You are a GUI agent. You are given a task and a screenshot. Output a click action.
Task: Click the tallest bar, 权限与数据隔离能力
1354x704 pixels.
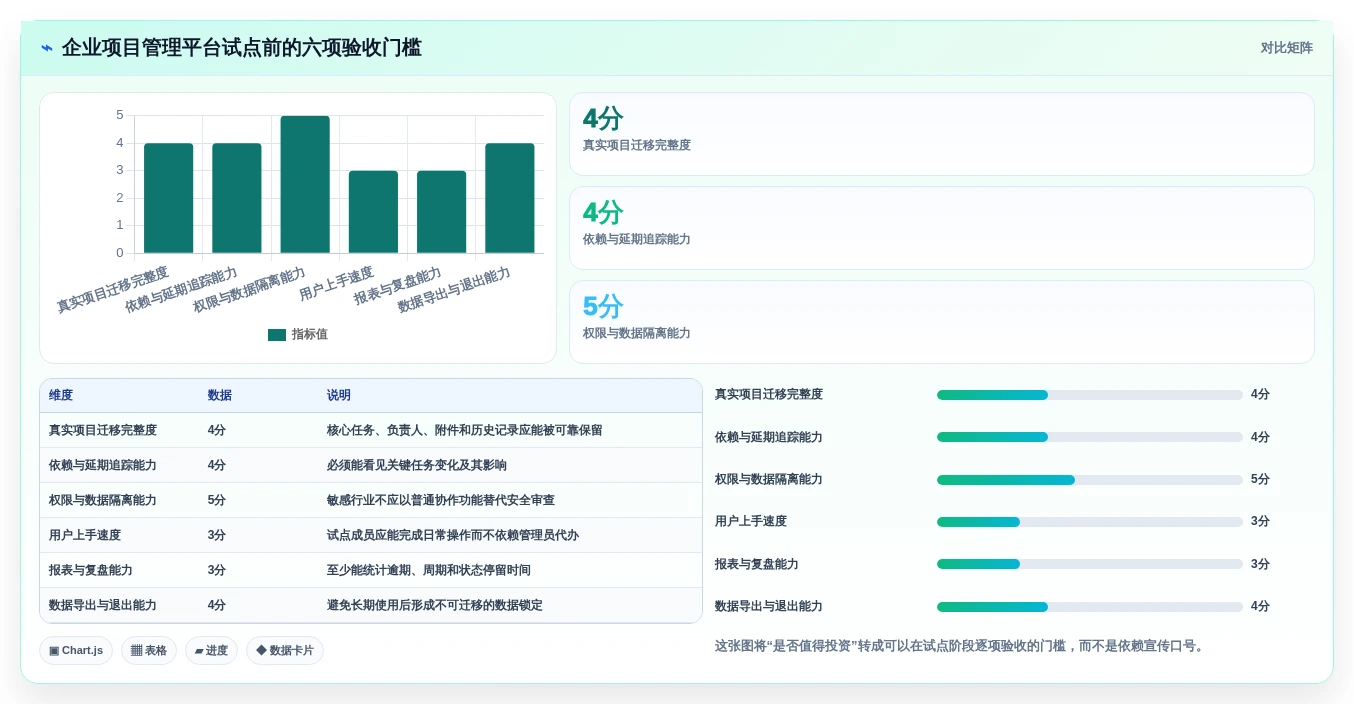click(x=305, y=184)
